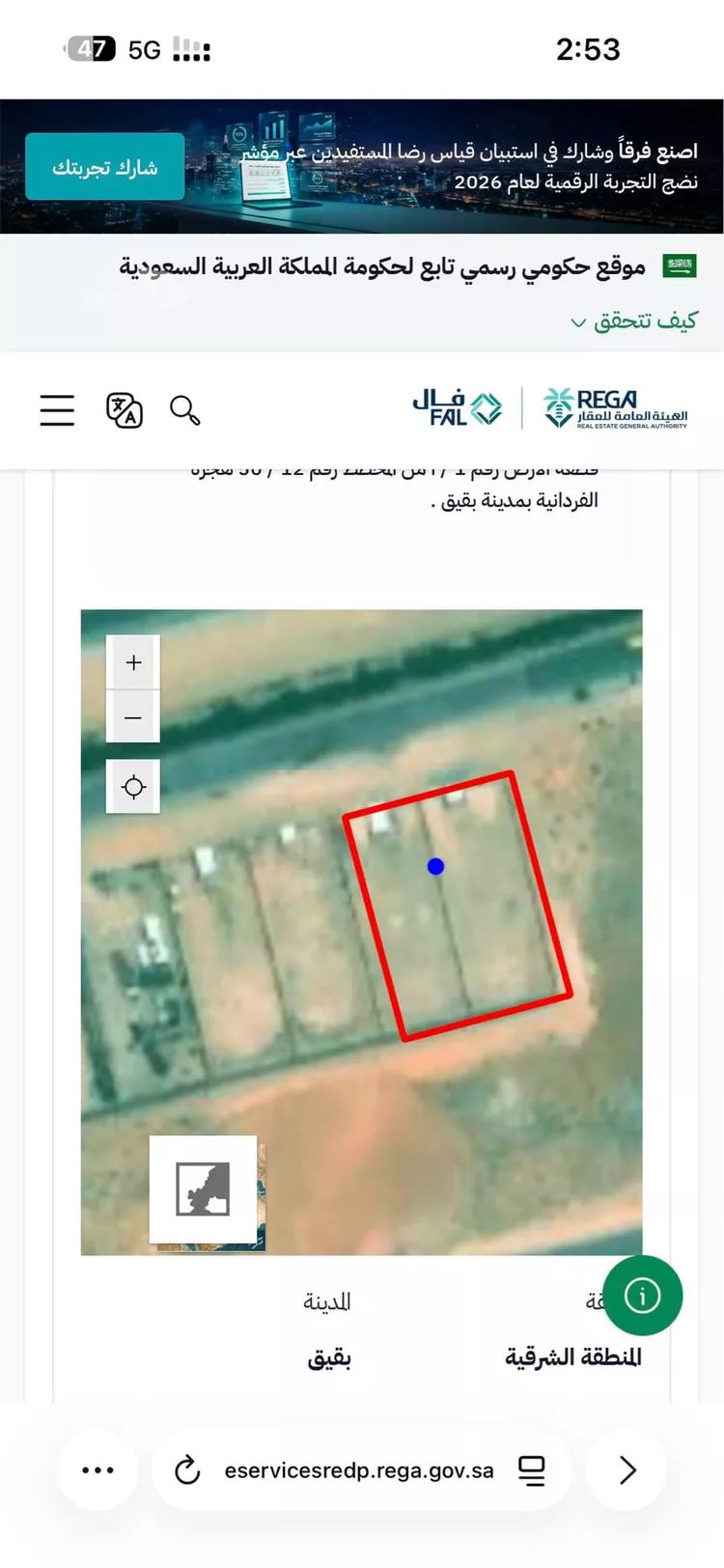
Task: Click the شارك تجربتك survey button
Action: pyautogui.click(x=104, y=167)
